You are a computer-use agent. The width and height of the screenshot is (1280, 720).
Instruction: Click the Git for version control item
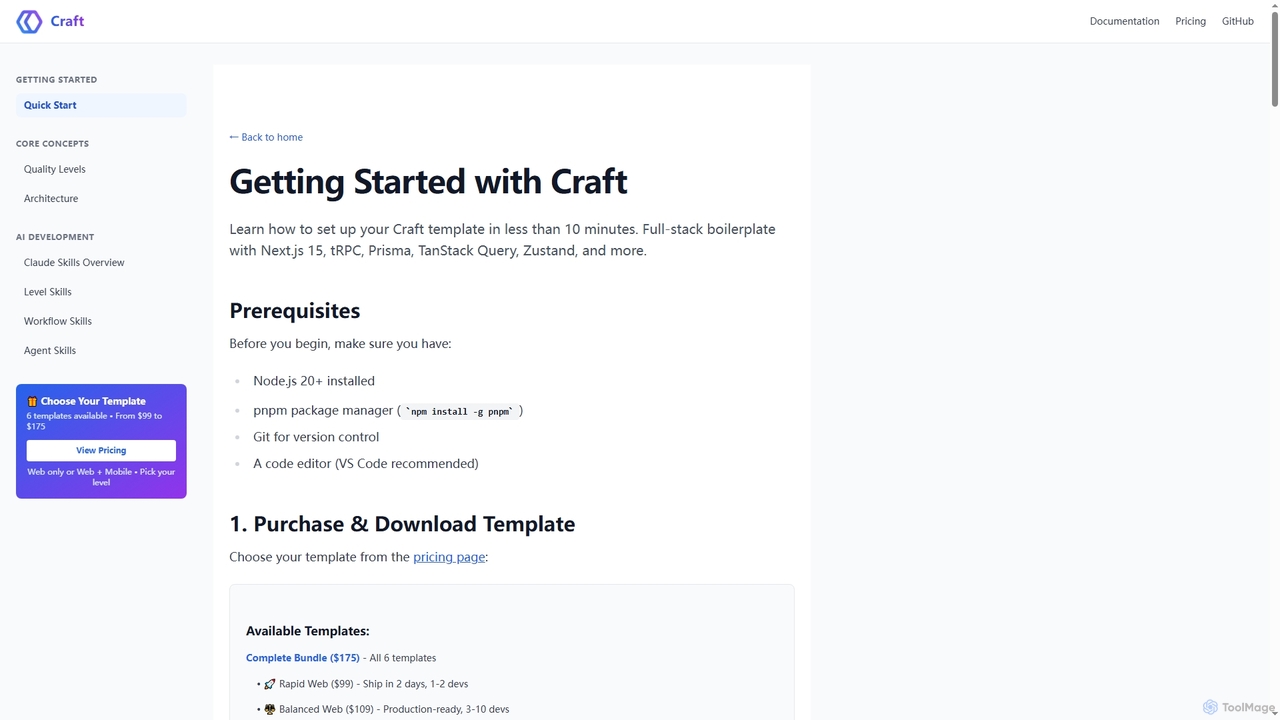pyautogui.click(x=316, y=437)
